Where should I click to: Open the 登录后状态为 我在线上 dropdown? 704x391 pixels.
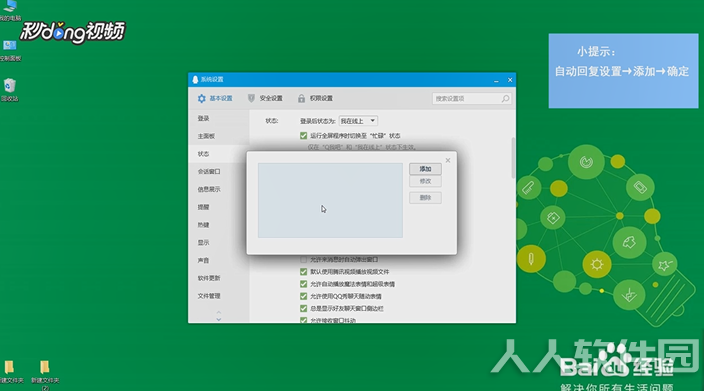click(x=358, y=121)
